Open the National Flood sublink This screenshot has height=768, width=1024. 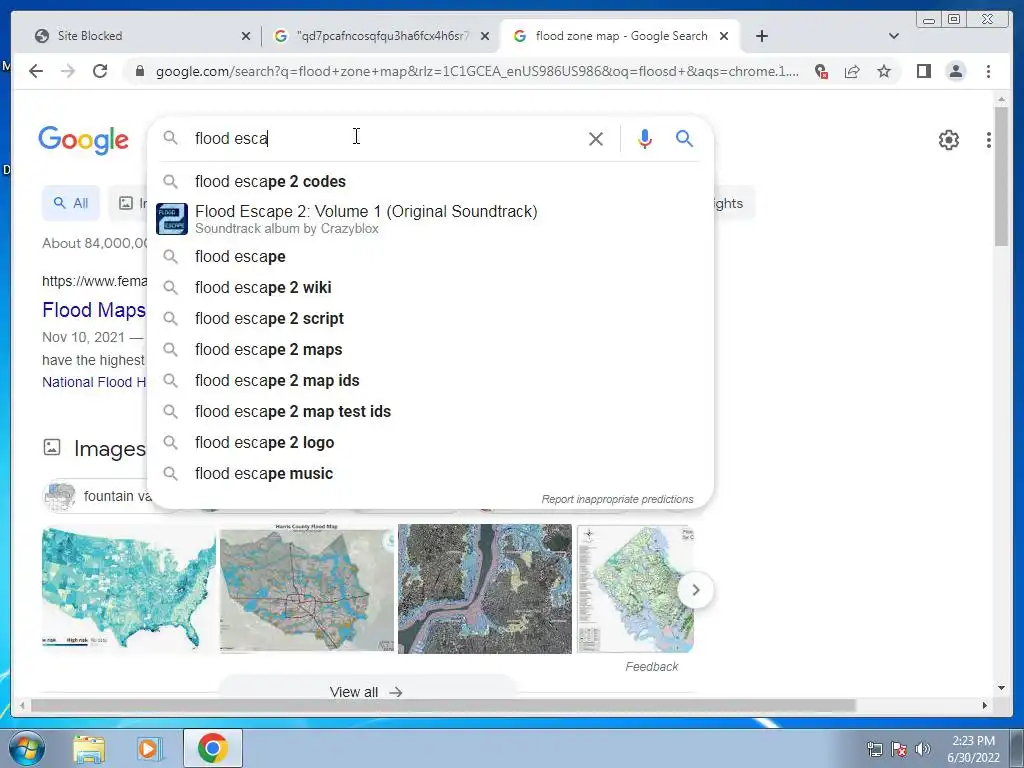[x=94, y=382]
